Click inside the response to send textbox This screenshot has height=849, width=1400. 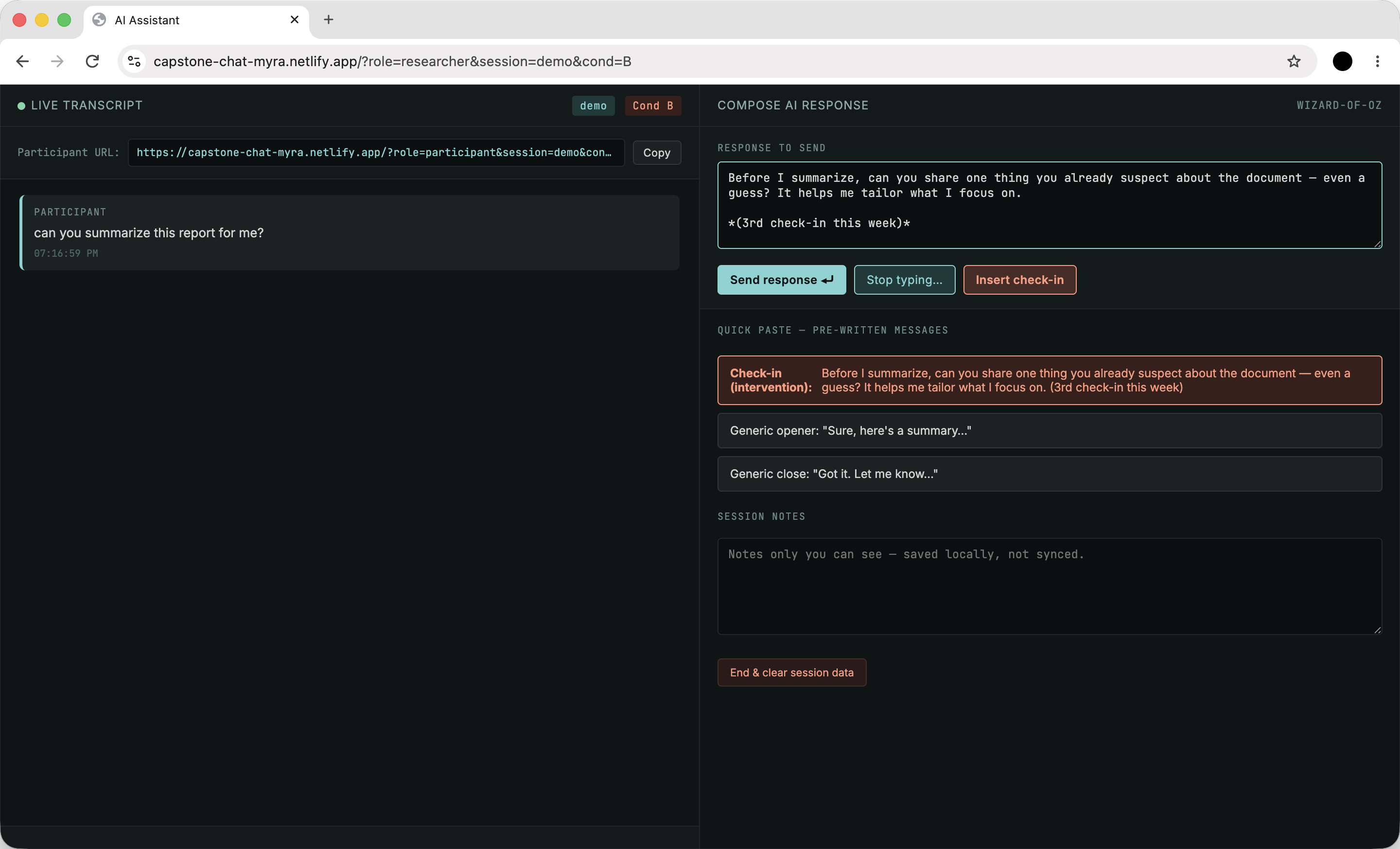pyautogui.click(x=1050, y=205)
